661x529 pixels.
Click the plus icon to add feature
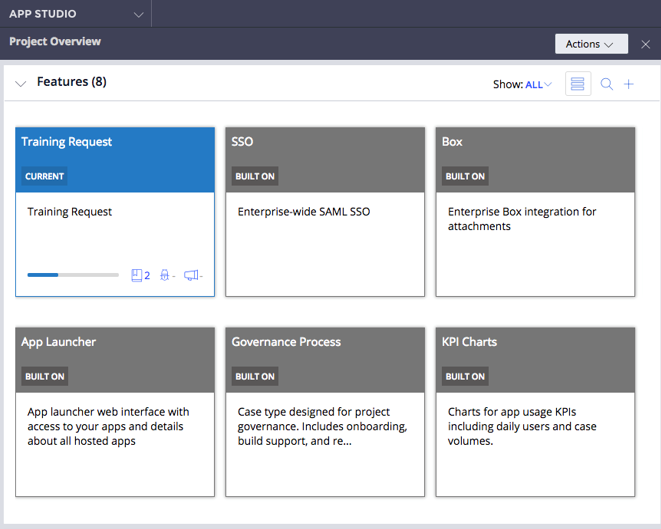point(629,84)
